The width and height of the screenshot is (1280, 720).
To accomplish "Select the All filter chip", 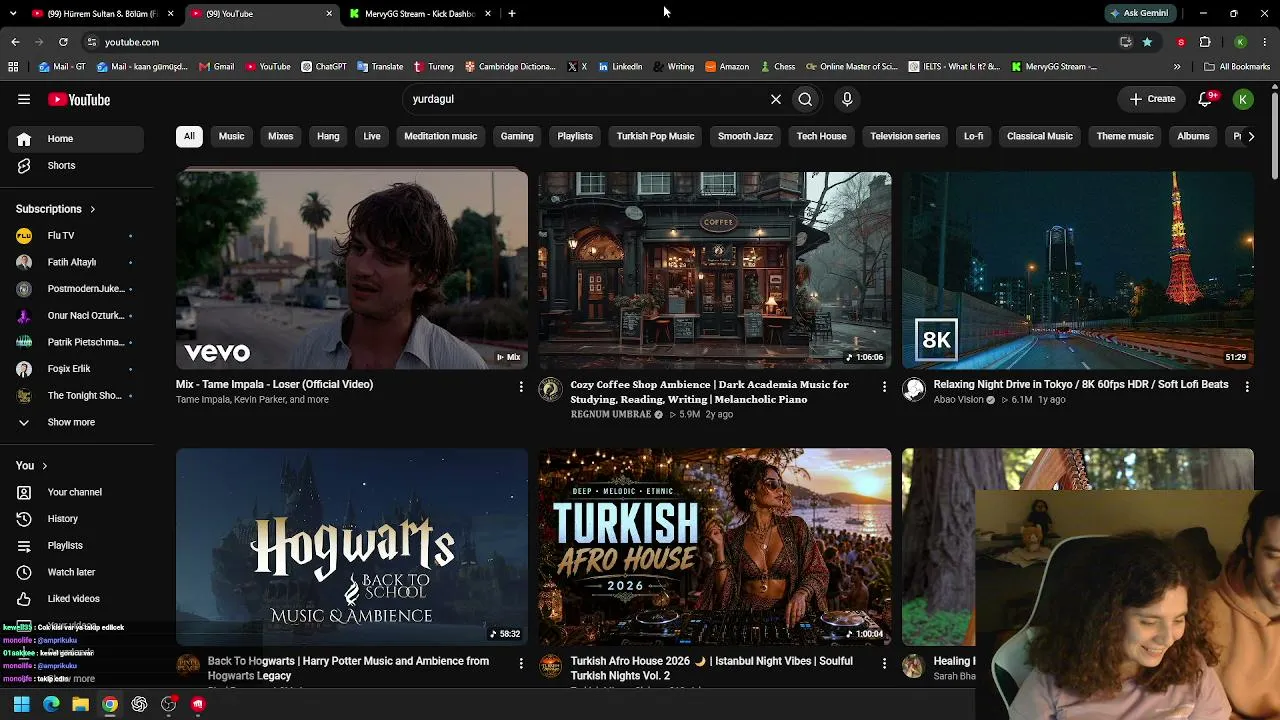I will 189,136.
